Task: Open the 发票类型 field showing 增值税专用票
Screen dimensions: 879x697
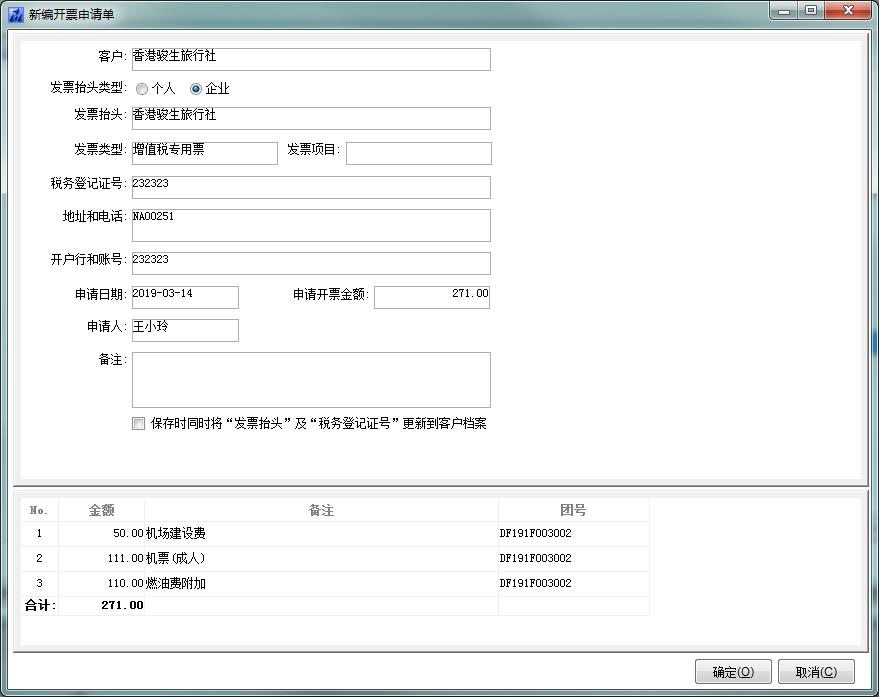Action: click(205, 153)
